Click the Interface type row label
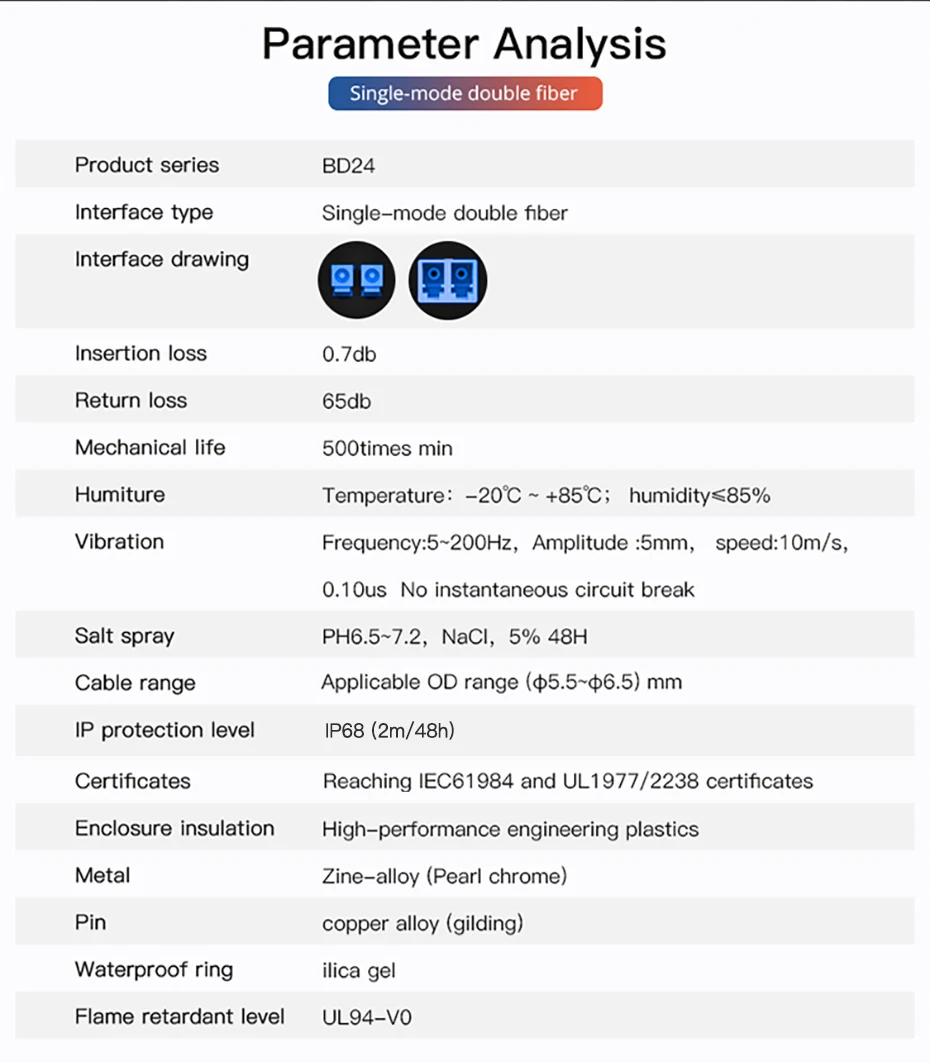Viewport: 930px width, 1063px height. pos(144,212)
